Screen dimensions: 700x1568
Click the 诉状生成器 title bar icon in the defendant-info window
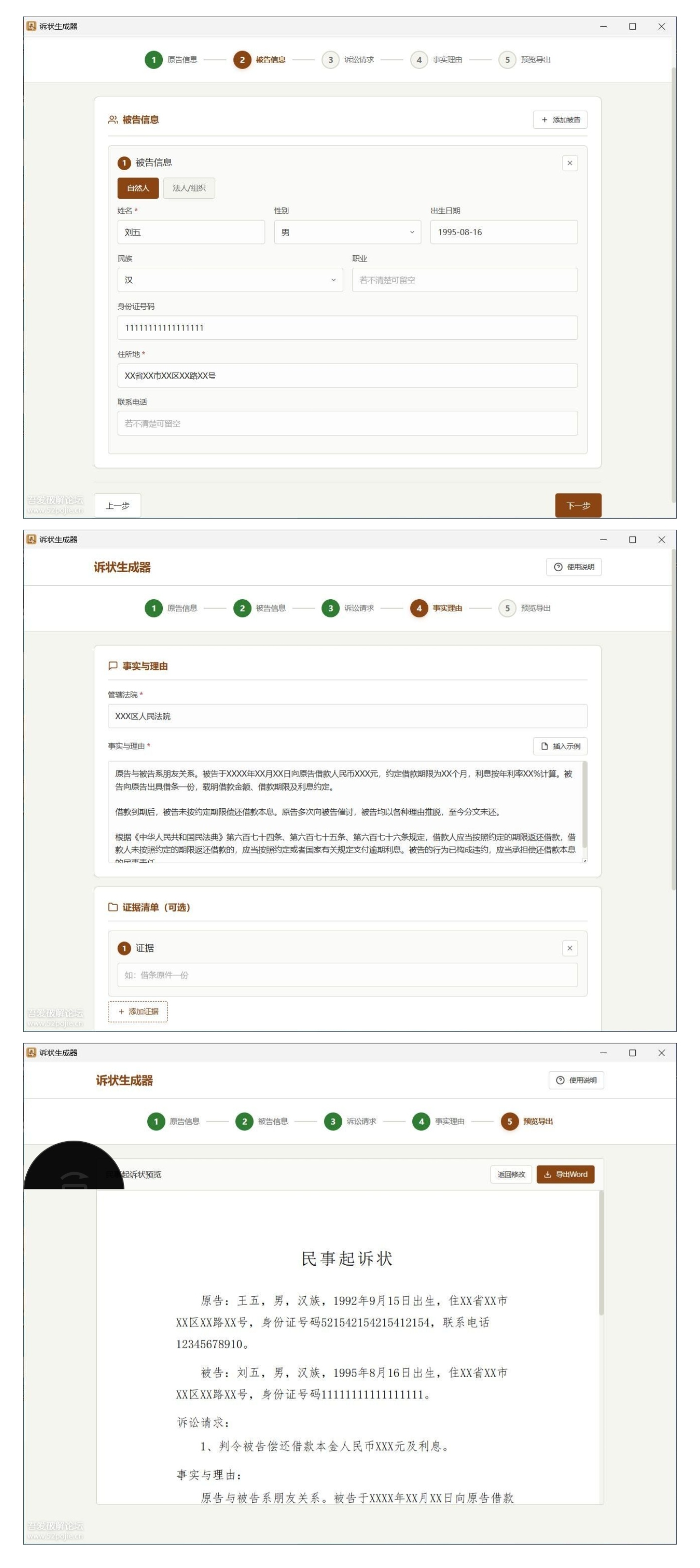[x=31, y=26]
